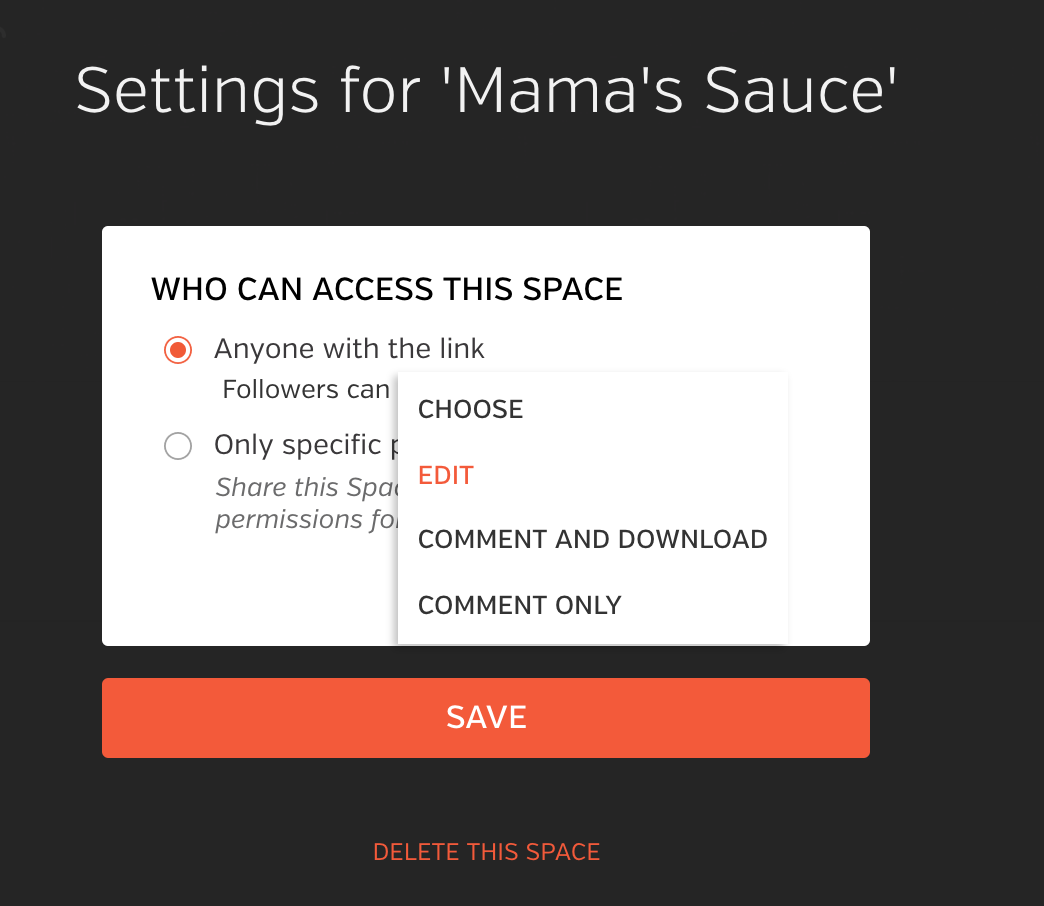Click the 'Anyone with the link' label
The image size is (1044, 906).
pyautogui.click(x=349, y=349)
